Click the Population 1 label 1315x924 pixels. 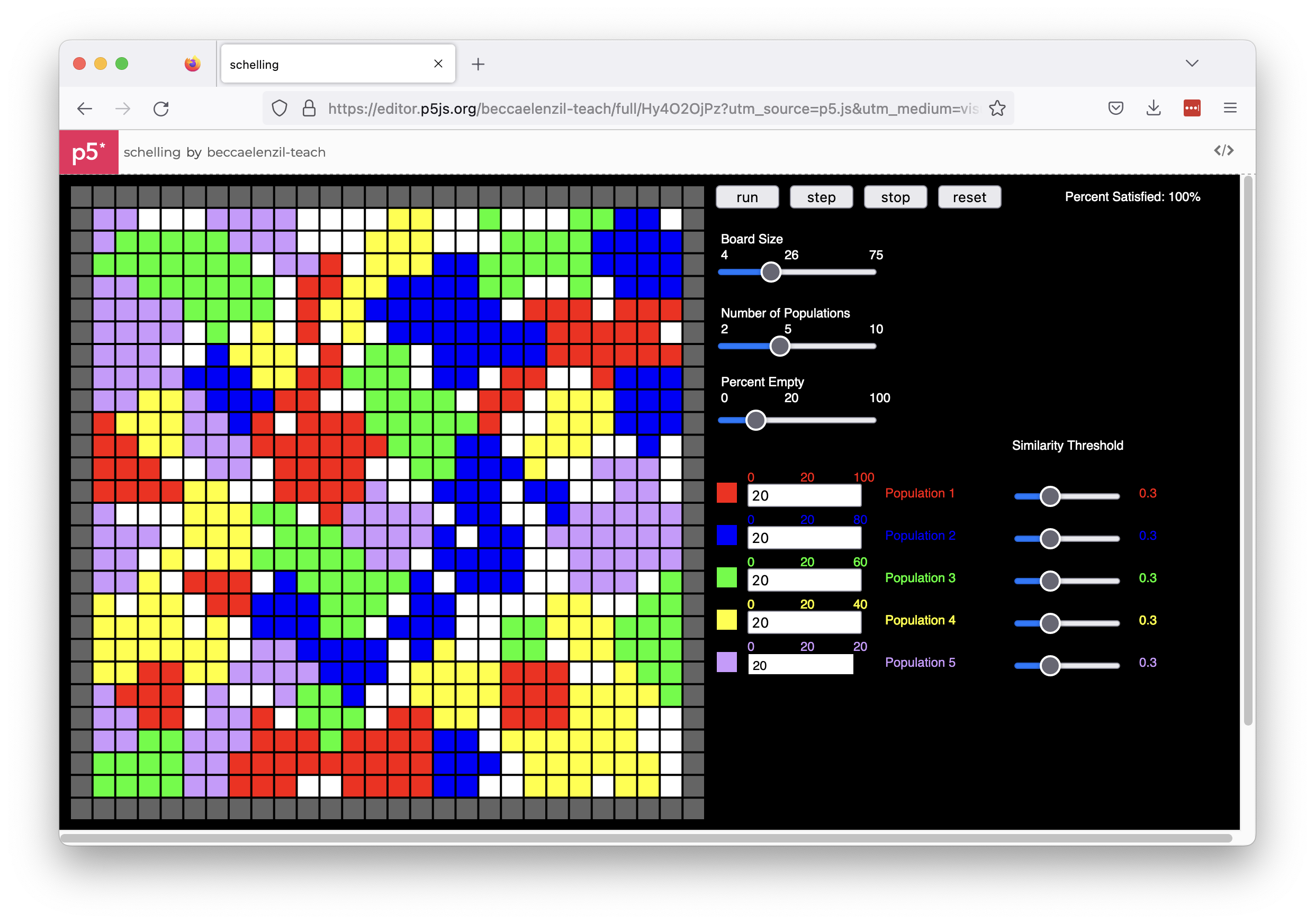coord(920,493)
